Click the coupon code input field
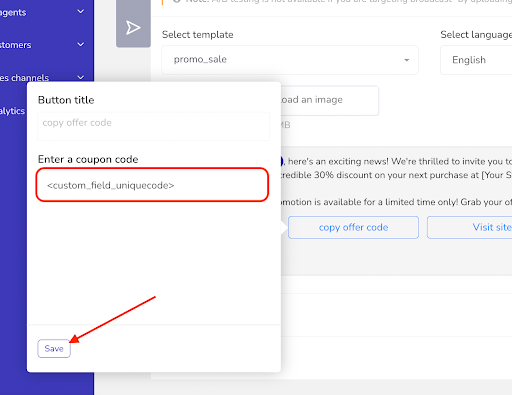This screenshot has height=395, width=512. (152, 185)
